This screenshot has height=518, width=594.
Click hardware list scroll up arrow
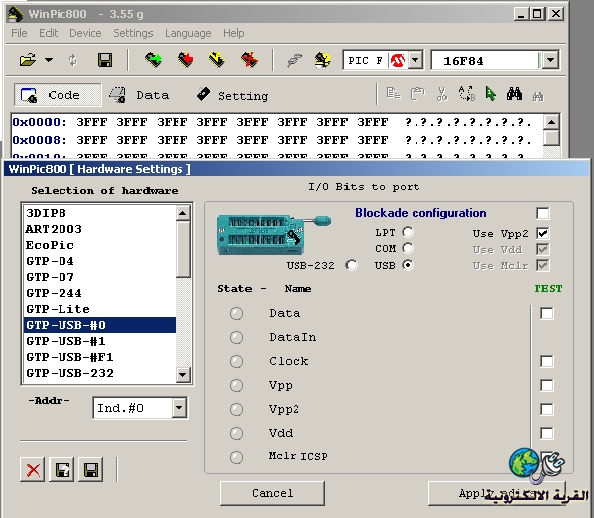pyautogui.click(x=183, y=213)
